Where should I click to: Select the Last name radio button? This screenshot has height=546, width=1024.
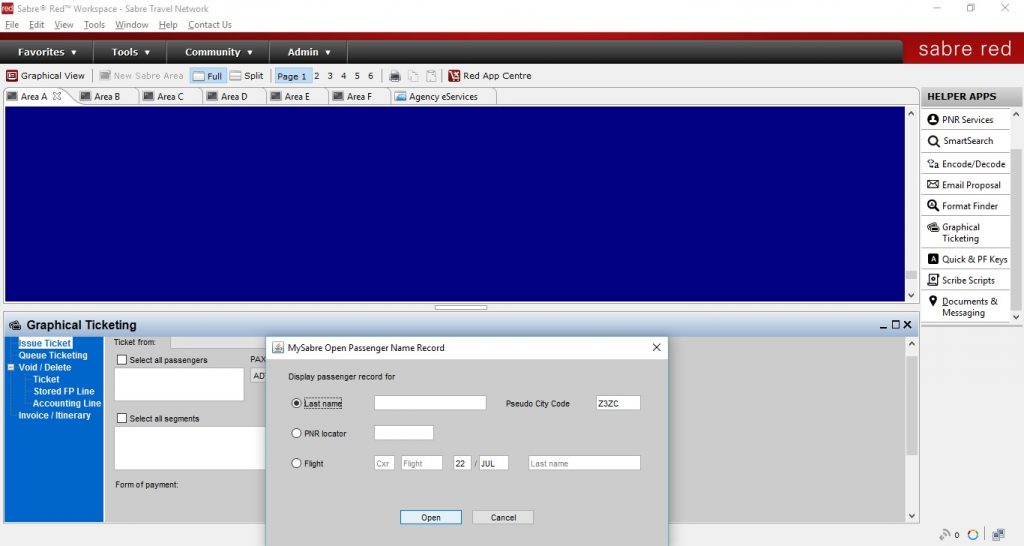296,403
